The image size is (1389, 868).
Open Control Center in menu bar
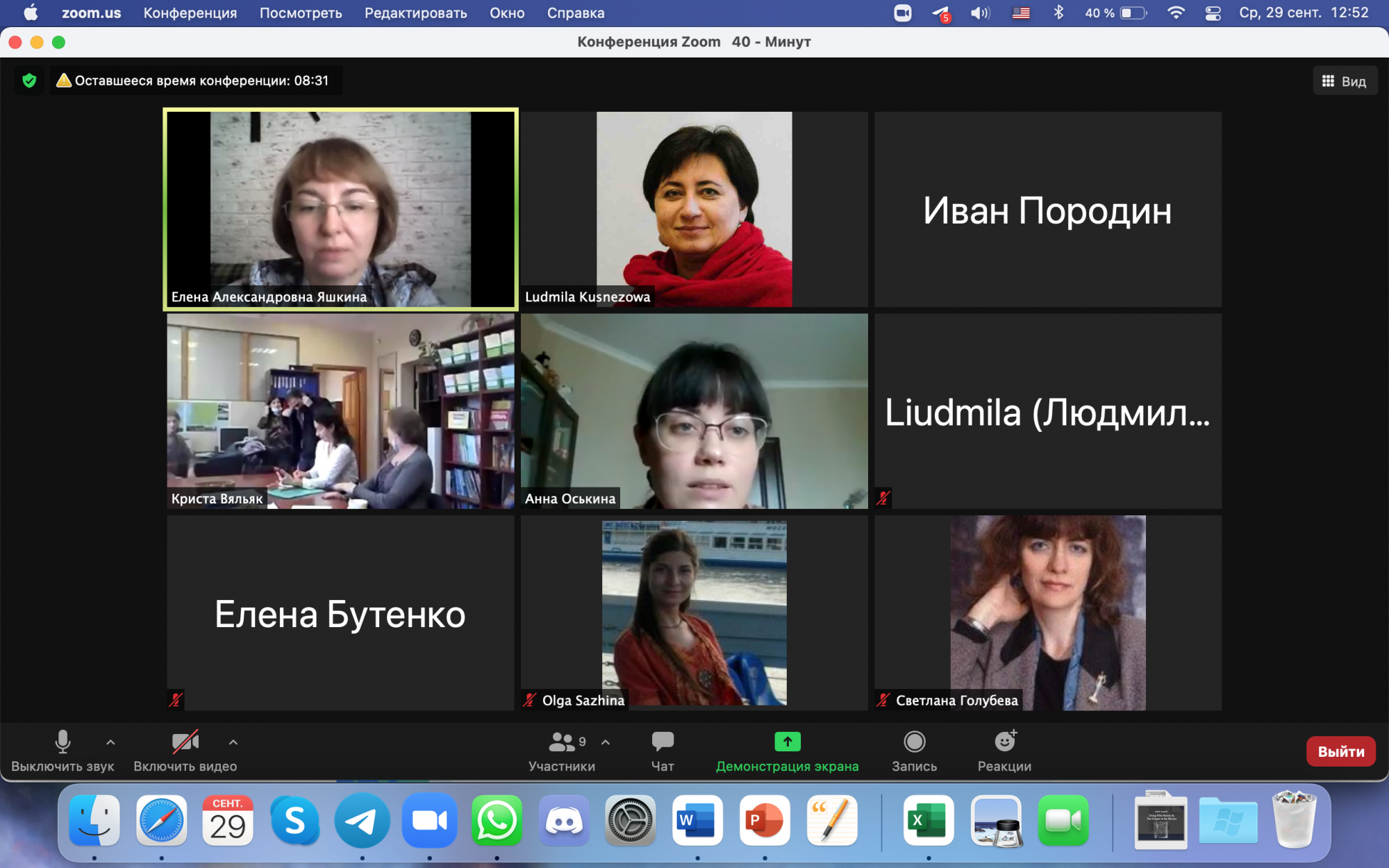1213,12
